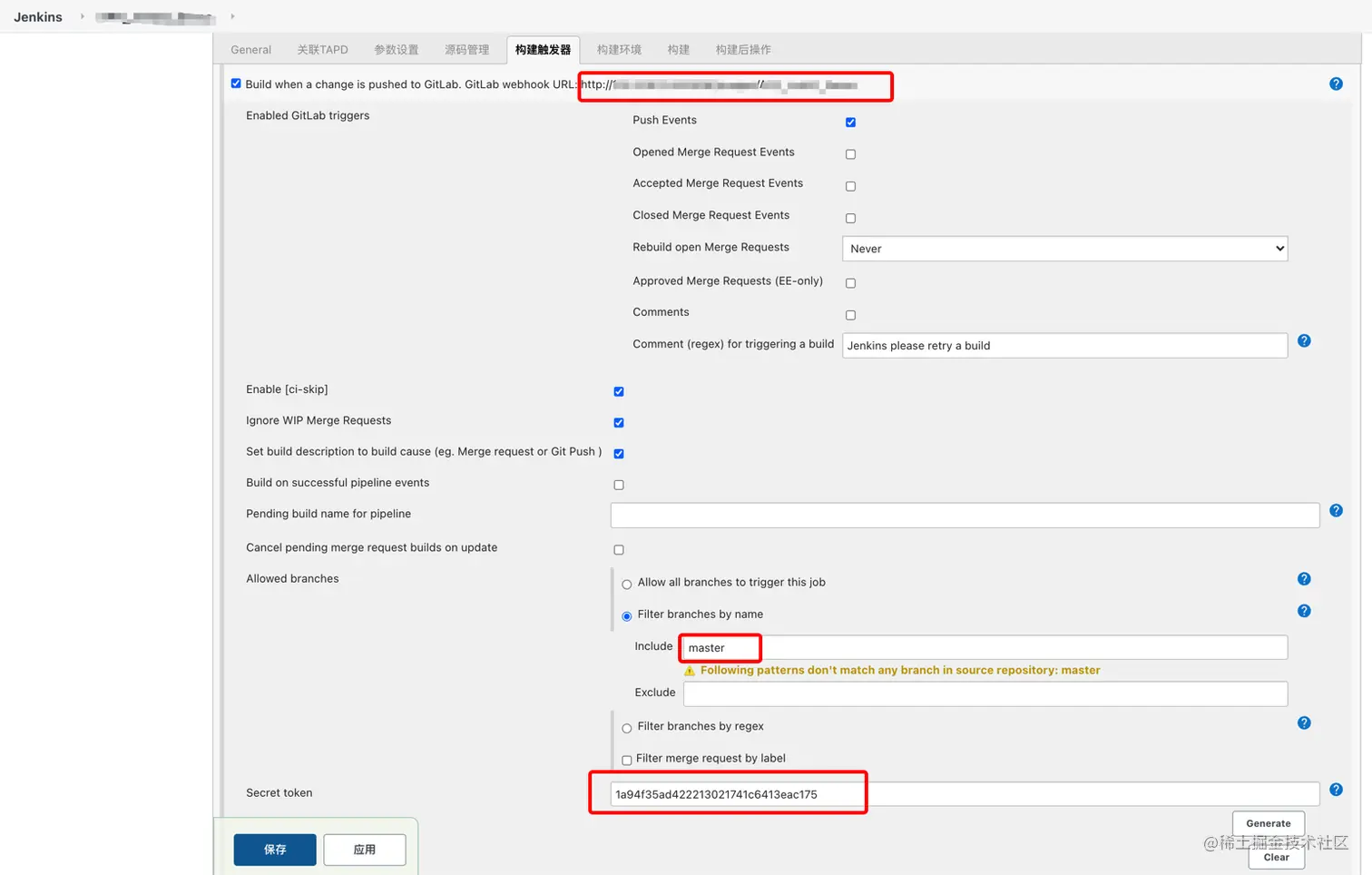Go to the 参数设置 tab
Image resolution: width=1372 pixels, height=875 pixels.
pos(397,50)
